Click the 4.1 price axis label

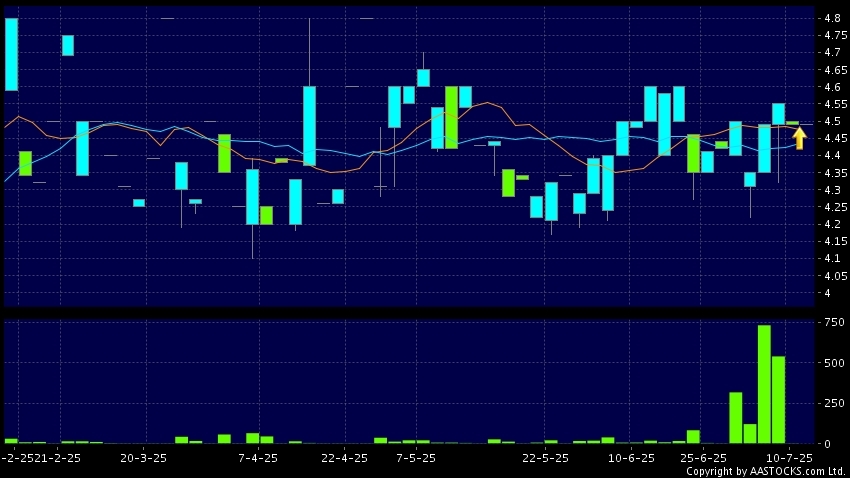click(832, 259)
